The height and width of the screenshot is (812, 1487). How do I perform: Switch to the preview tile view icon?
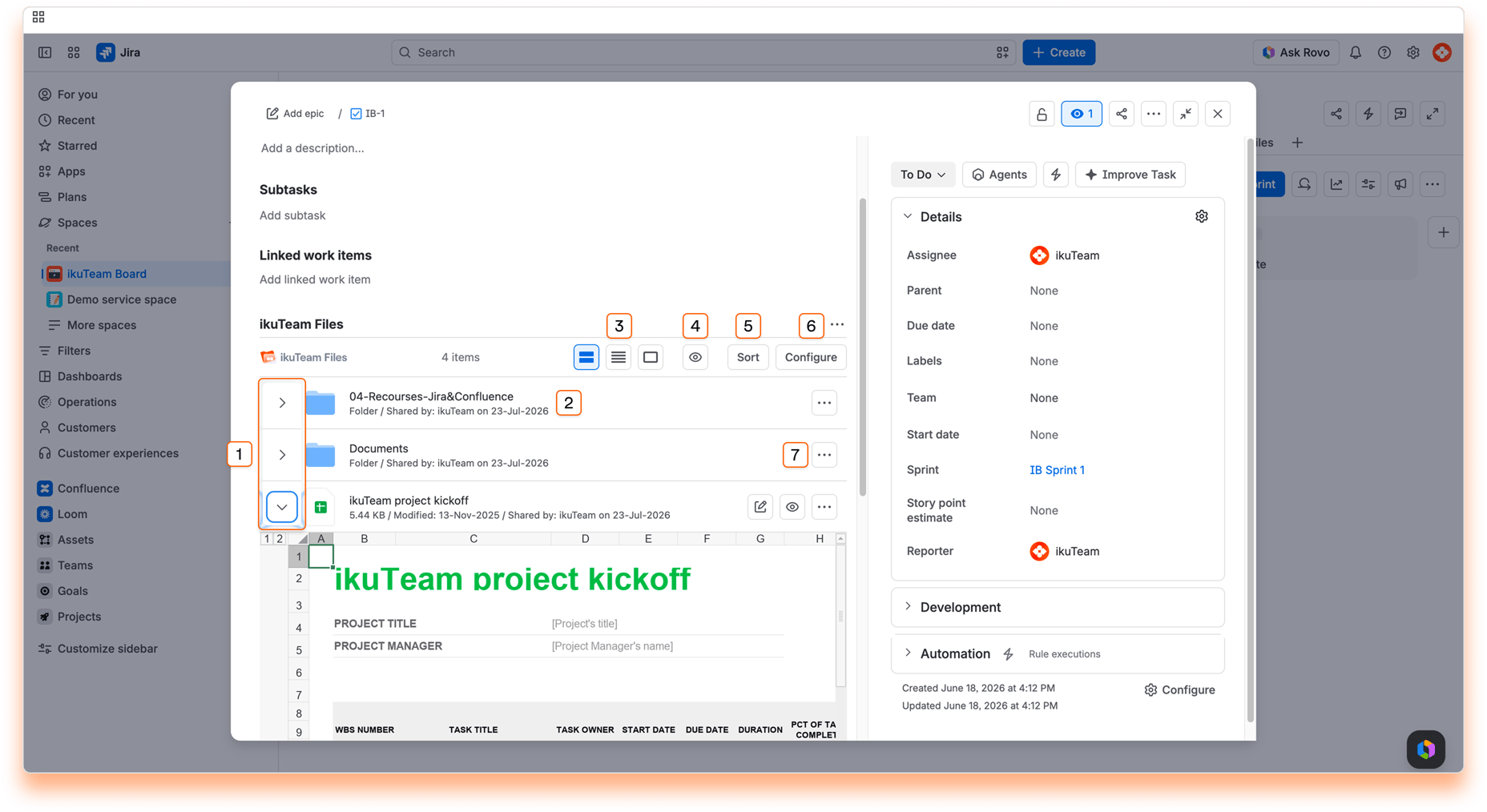(x=651, y=357)
